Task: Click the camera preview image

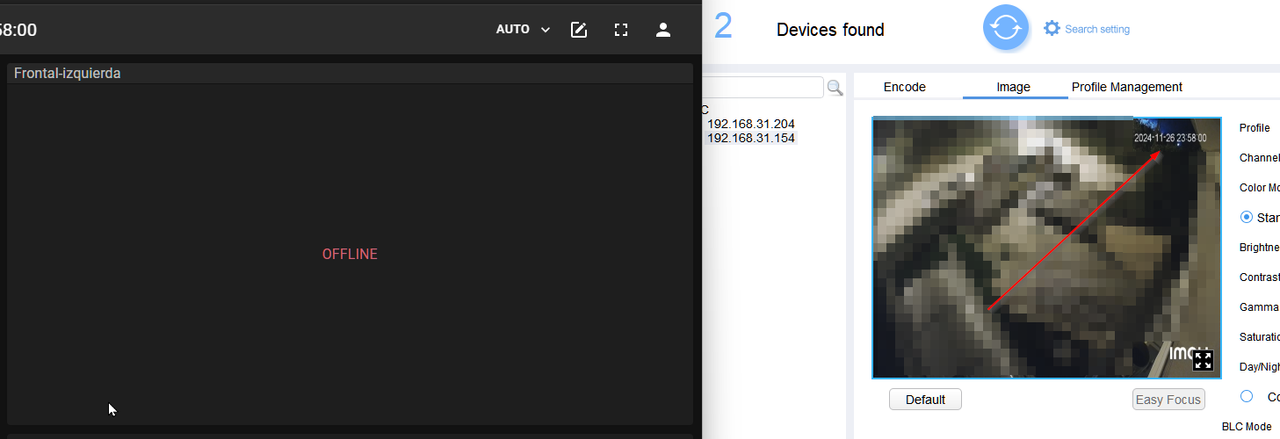Action: 1046,248
